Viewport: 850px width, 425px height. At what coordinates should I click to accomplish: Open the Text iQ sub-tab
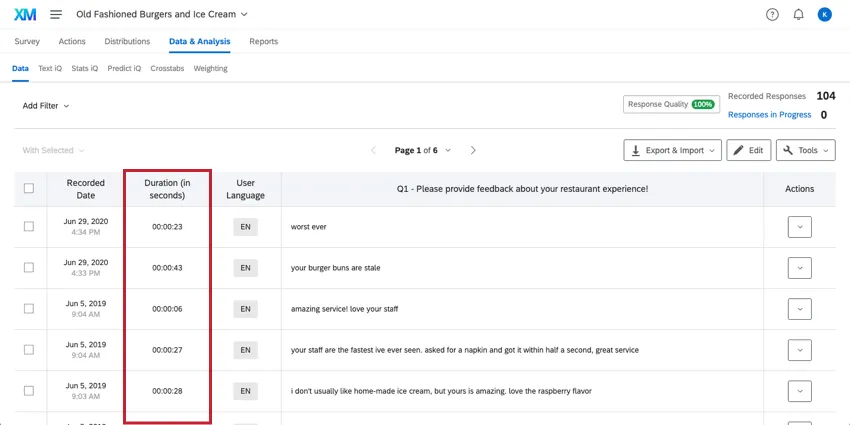[50, 69]
